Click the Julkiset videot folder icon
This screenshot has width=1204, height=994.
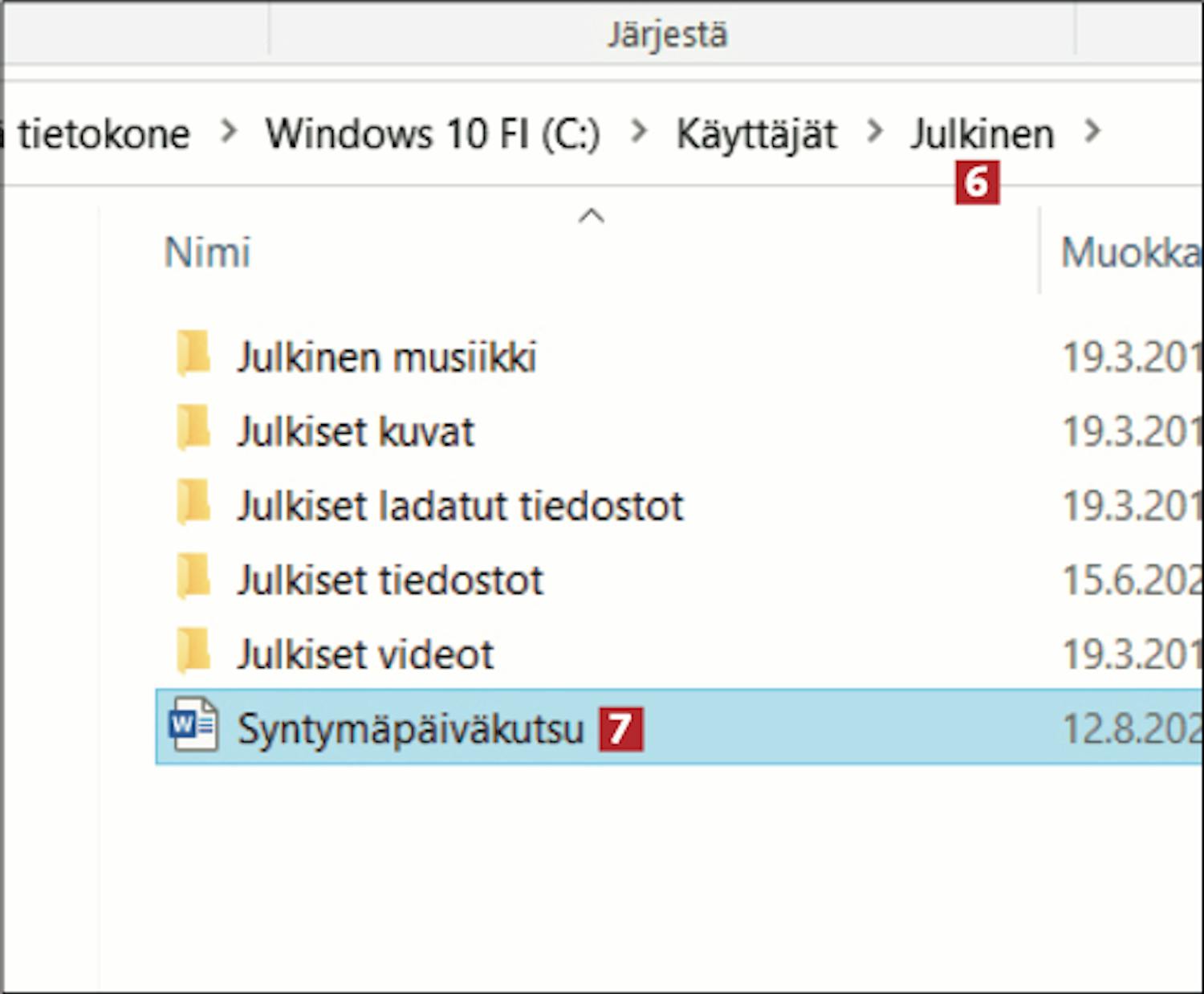193,651
